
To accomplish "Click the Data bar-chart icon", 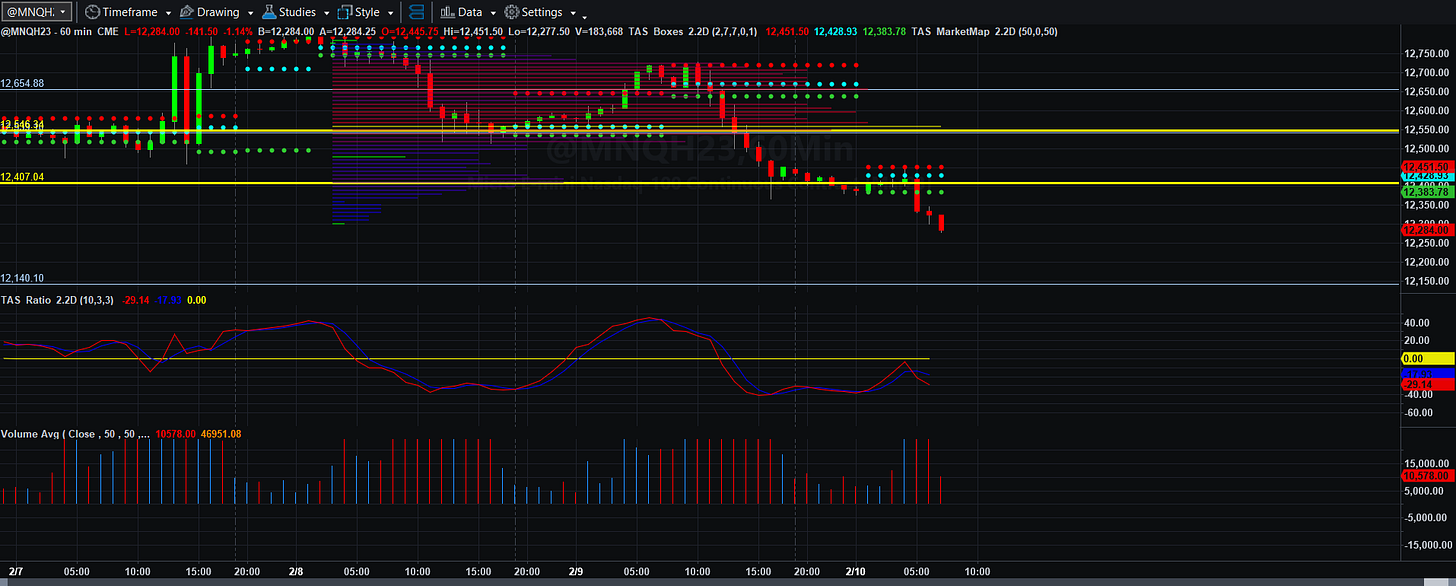I will 448,12.
